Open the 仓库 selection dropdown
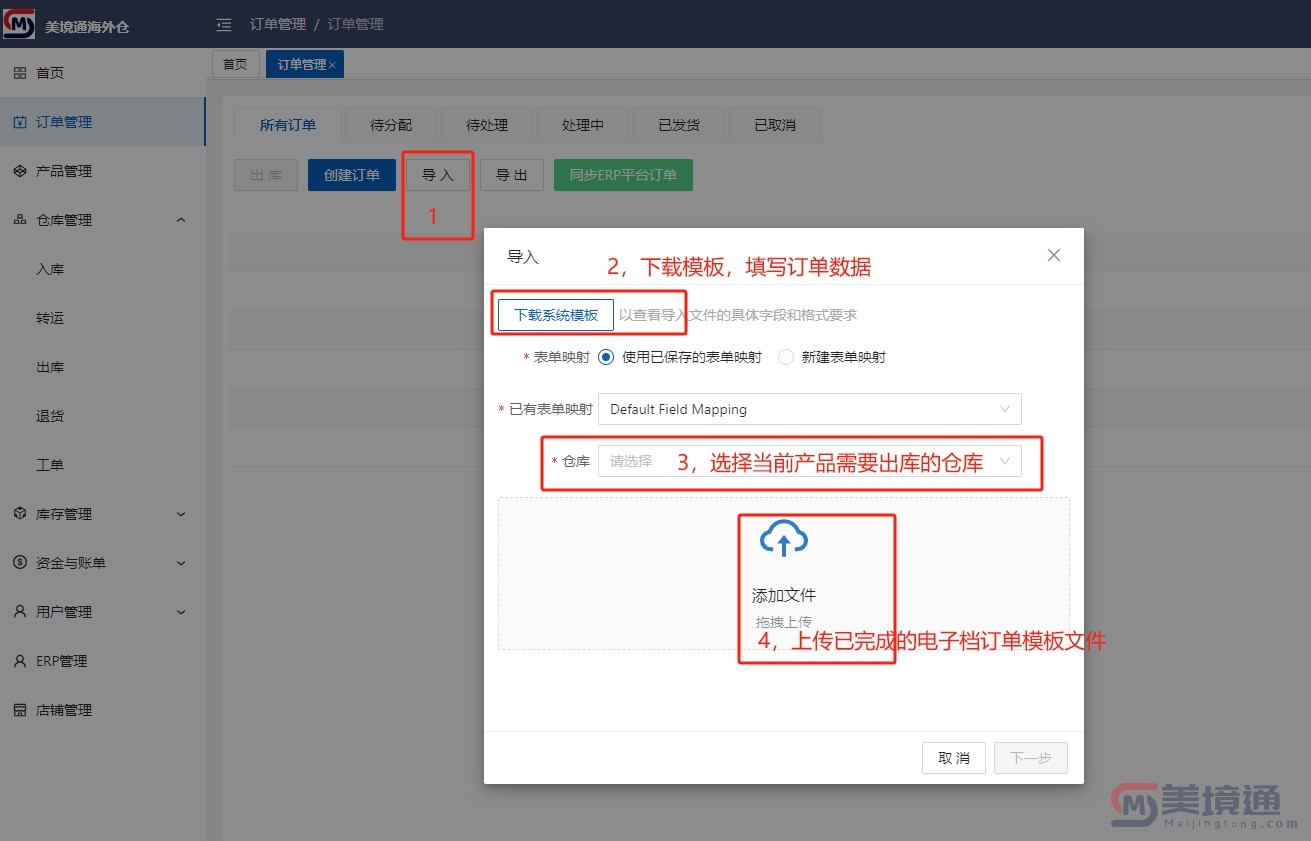 [x=809, y=461]
